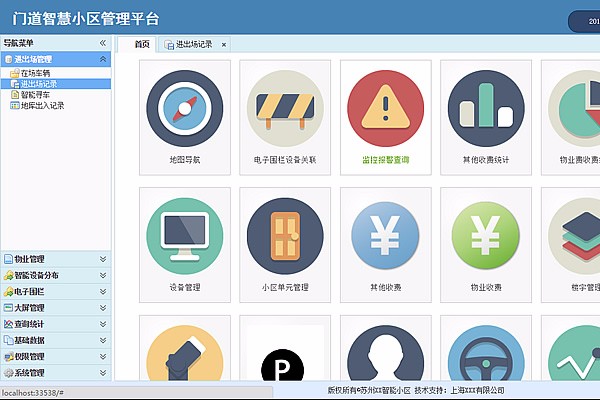Click the 地图导航 label text
This screenshot has width=600, height=400.
tap(185, 160)
